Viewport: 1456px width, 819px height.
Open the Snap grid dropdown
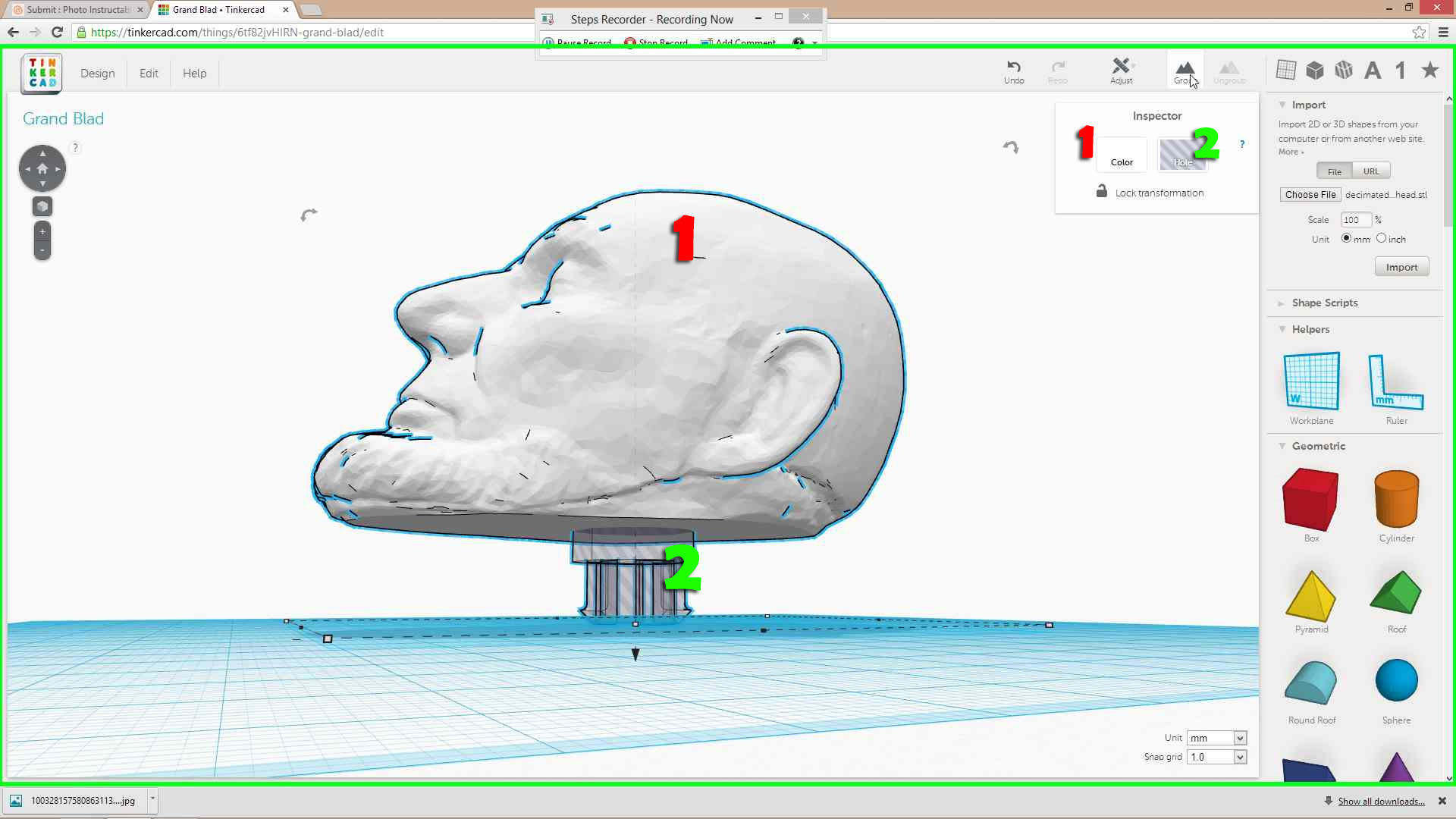tap(1216, 757)
